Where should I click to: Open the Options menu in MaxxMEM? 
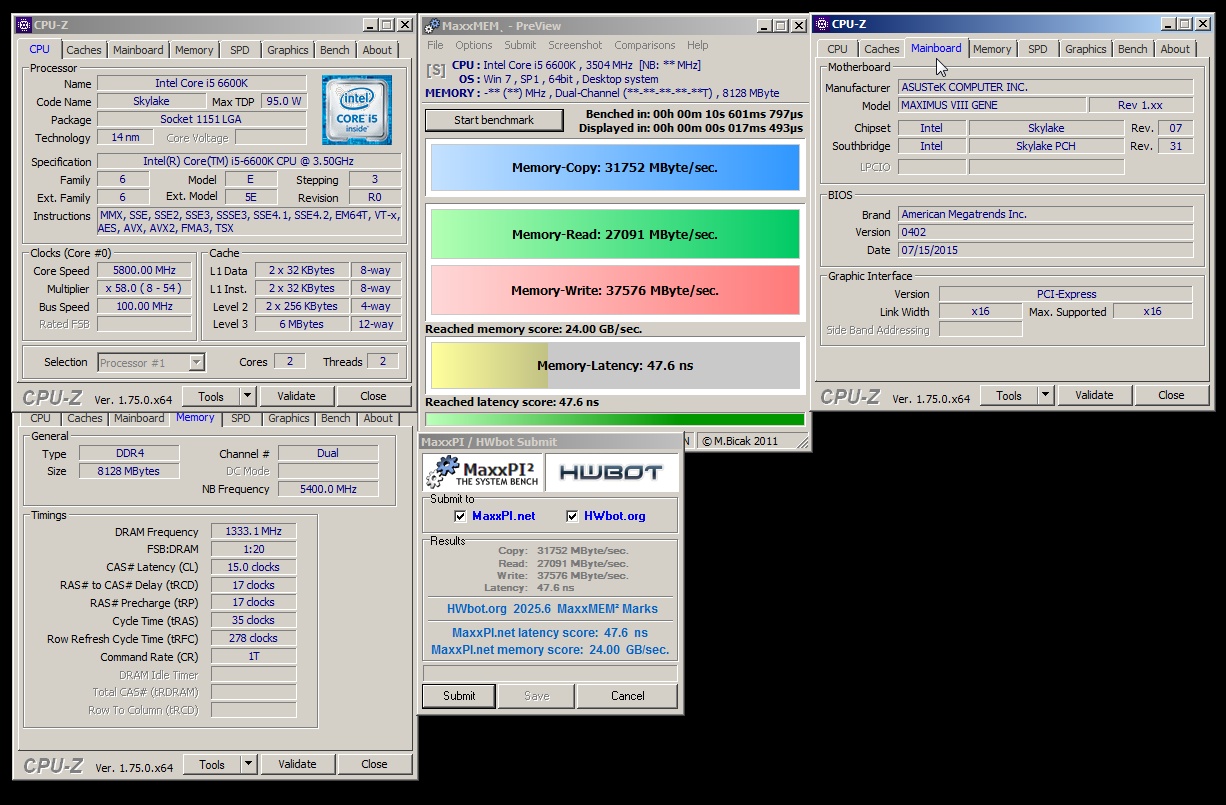(x=474, y=45)
